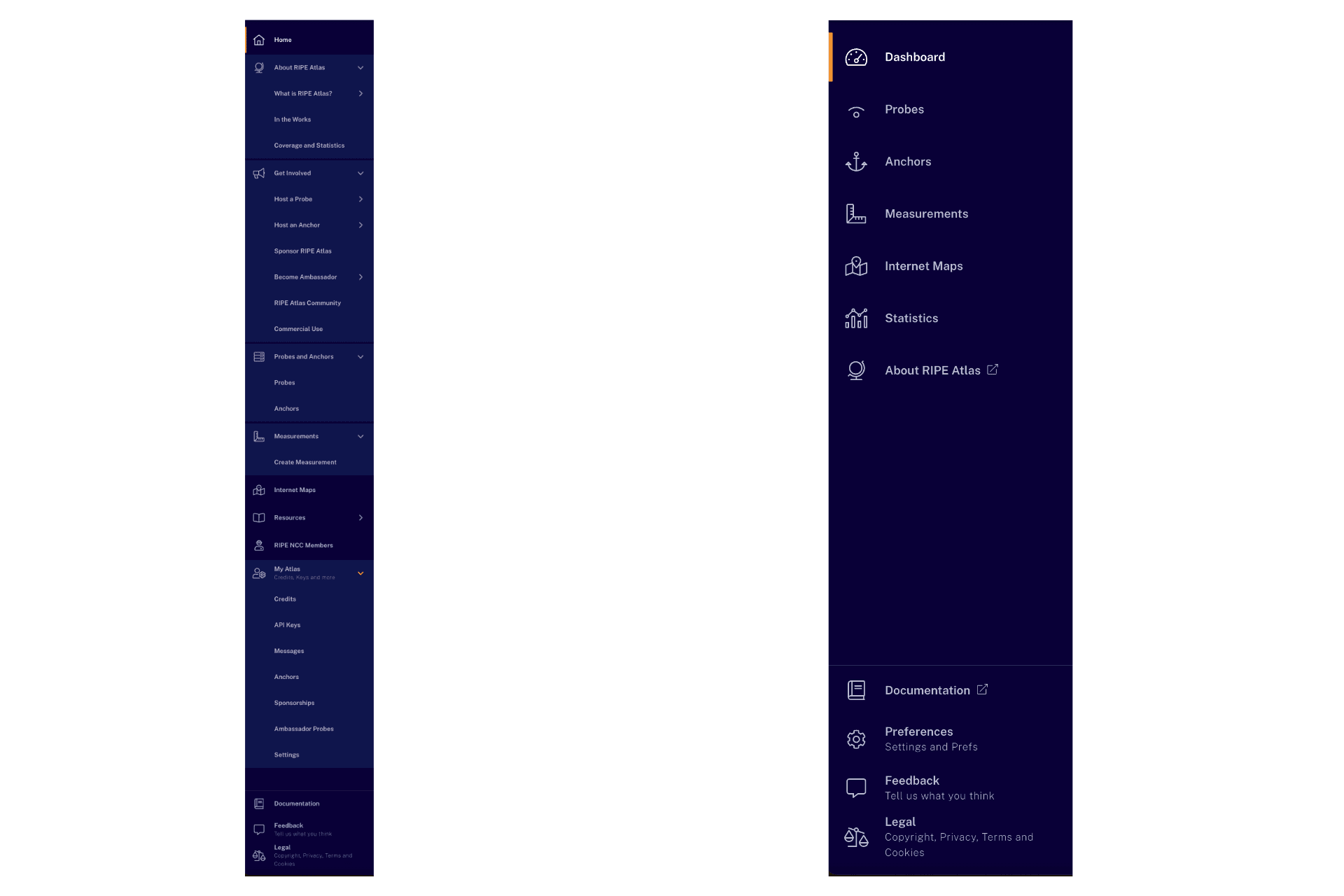Screen dimensions: 1344x896
Task: Toggle the Probes and Anchors submenu
Action: pyautogui.click(x=360, y=356)
